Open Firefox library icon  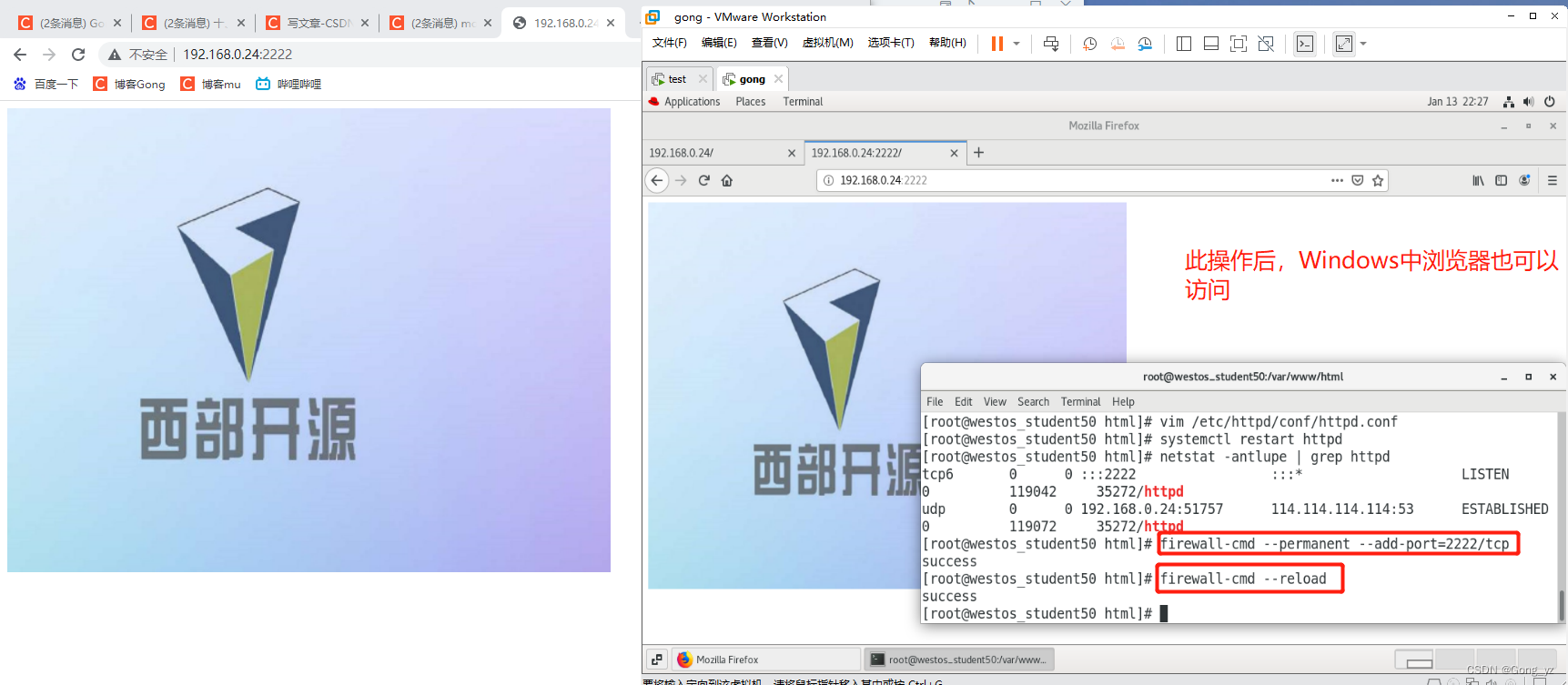pyautogui.click(x=1478, y=180)
